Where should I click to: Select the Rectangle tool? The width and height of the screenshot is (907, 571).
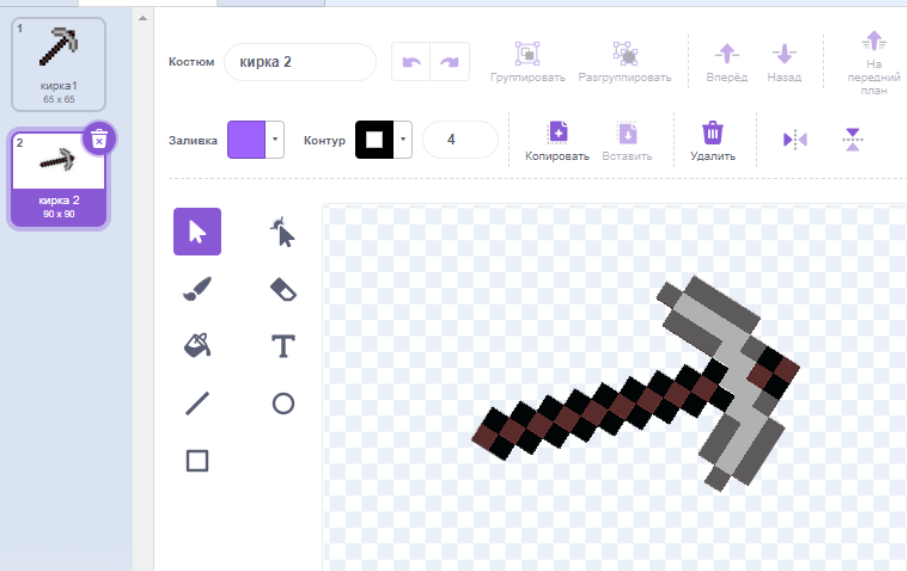pyautogui.click(x=197, y=461)
